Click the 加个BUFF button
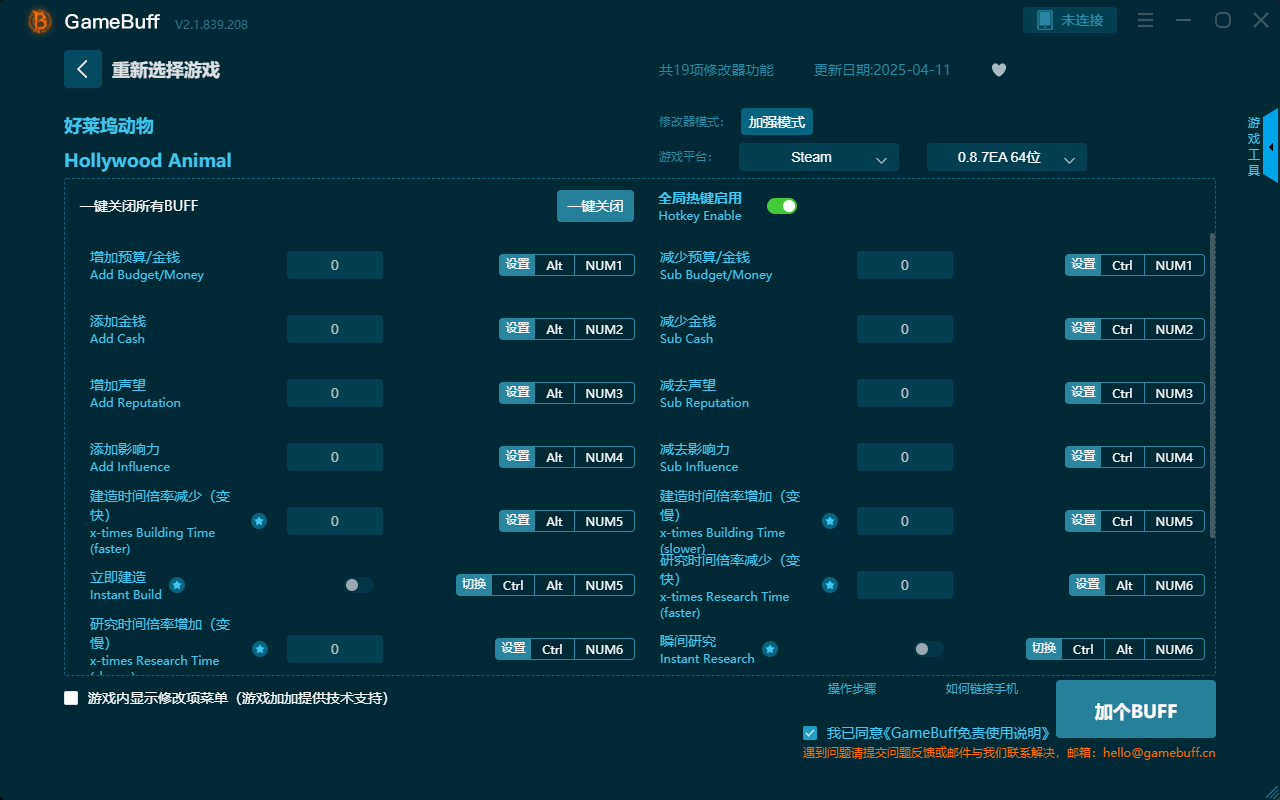Image resolution: width=1280 pixels, height=800 pixels. 1133,709
